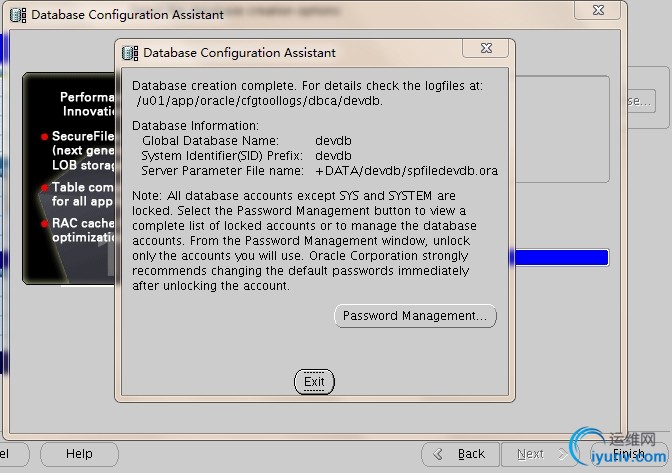The image size is (672, 473).
Task: Select the spfile path +DATA/devdb/spfiledevdb.ora
Action: [x=406, y=171]
